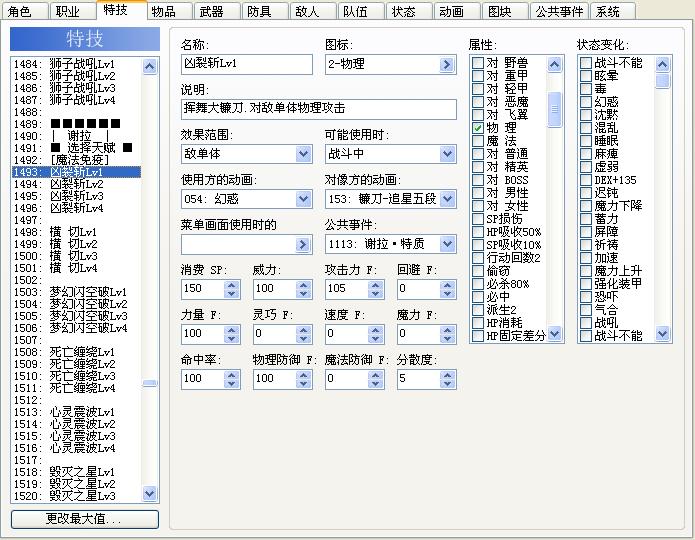Open the menu-screen animation picker arrow

pos(303,244)
